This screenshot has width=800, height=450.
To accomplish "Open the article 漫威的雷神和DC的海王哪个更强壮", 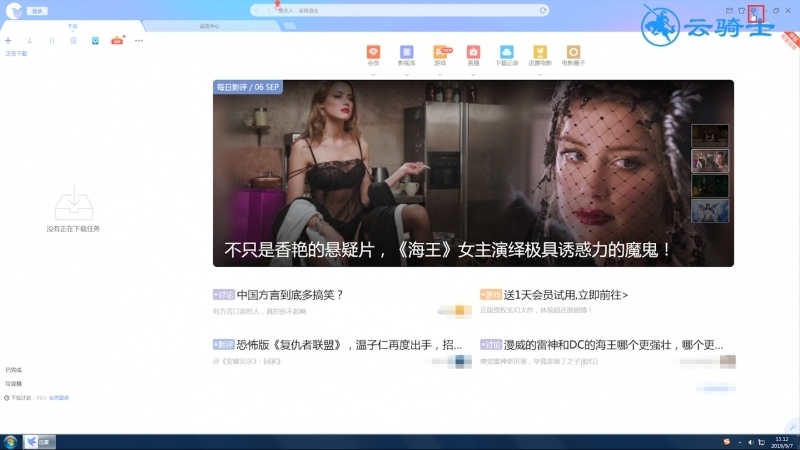I will (613, 345).
